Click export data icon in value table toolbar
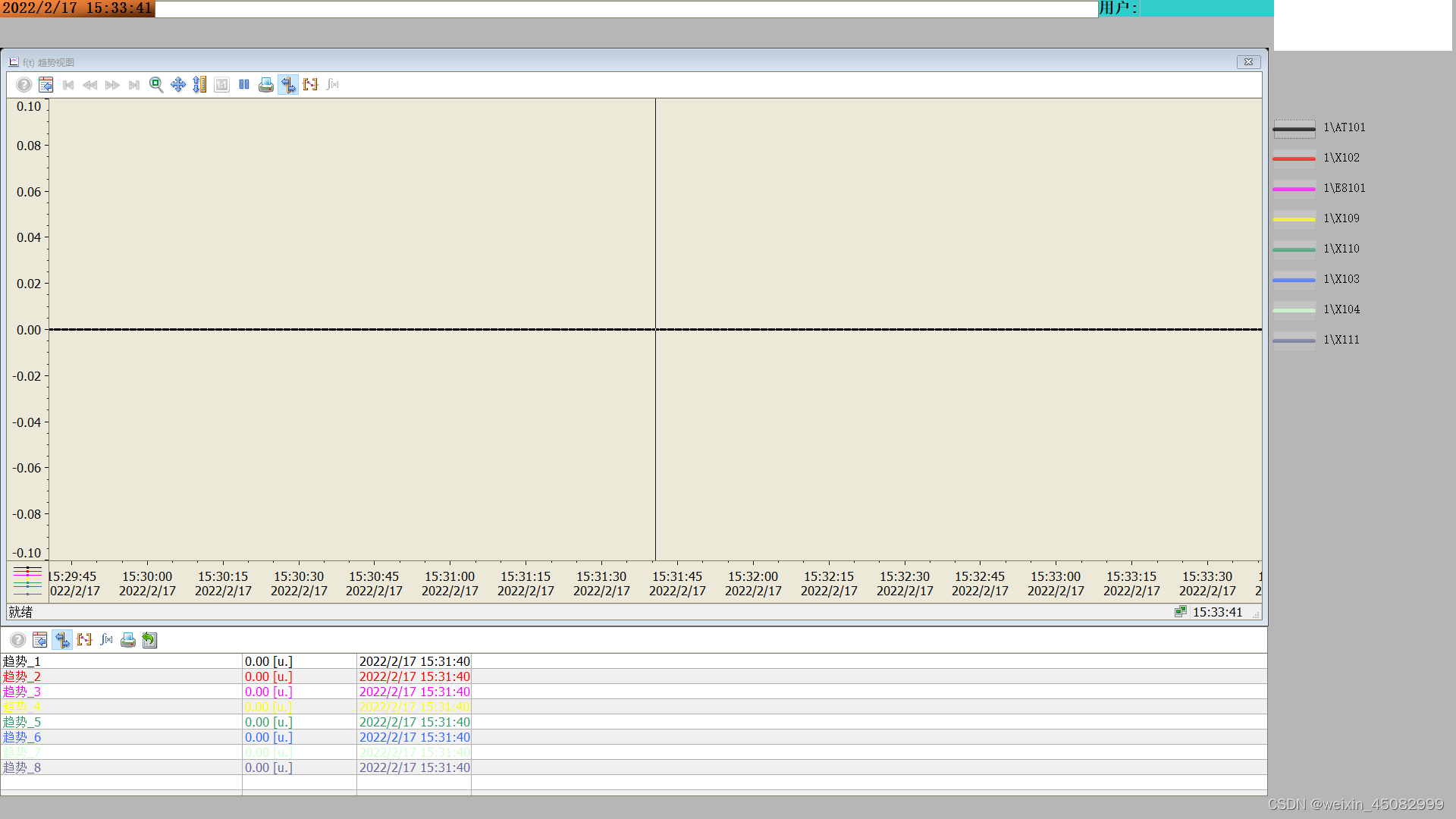Viewport: 1456px width, 819px height. pos(149,640)
